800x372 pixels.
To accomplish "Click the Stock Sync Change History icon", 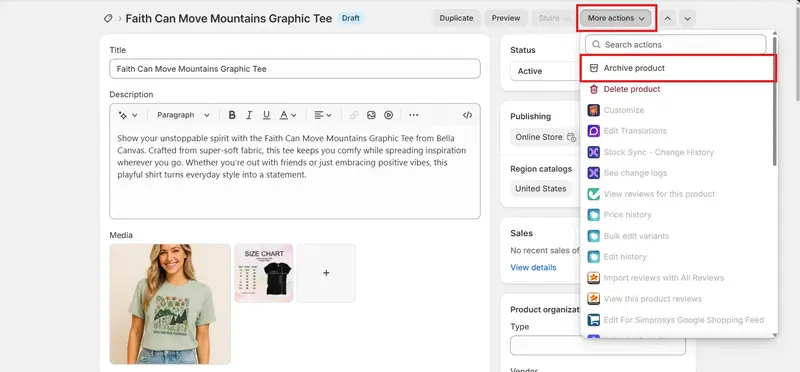I will 593,152.
